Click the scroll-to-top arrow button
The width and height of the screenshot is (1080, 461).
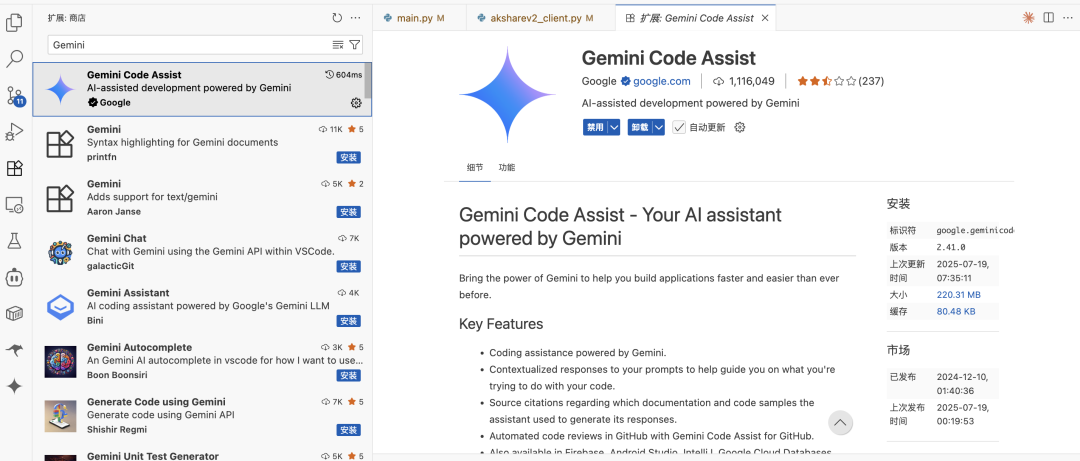841,423
